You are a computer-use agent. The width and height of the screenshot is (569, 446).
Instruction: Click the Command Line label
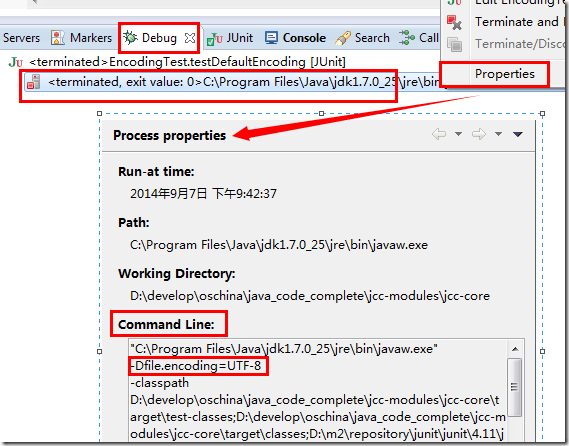coord(166,324)
